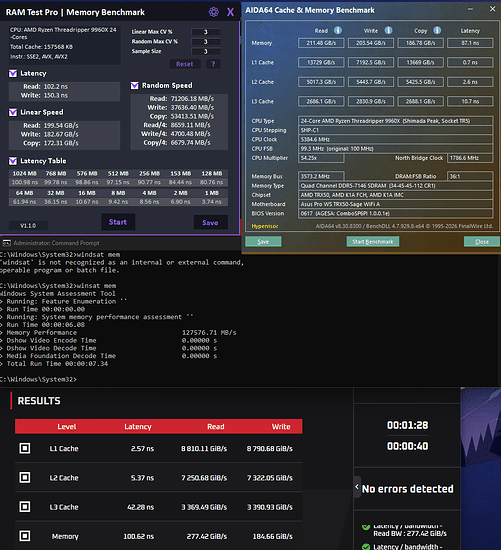
Task: Click Latency column header in Results
Action: click(x=138, y=427)
